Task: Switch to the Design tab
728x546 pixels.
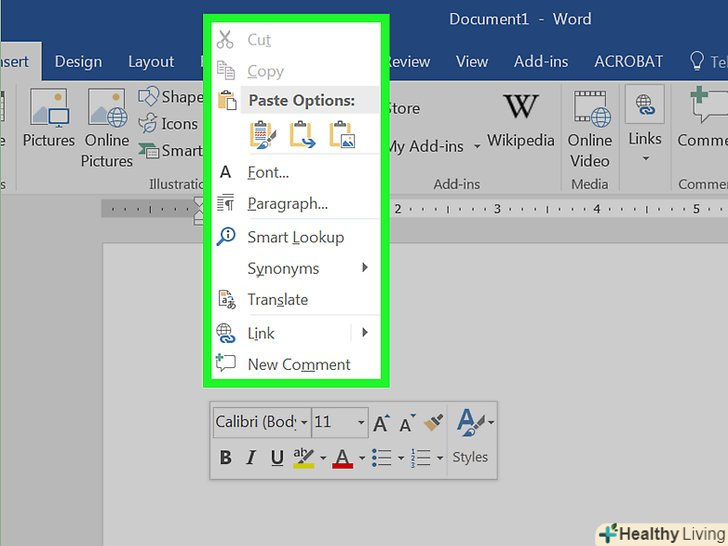Action: [78, 61]
